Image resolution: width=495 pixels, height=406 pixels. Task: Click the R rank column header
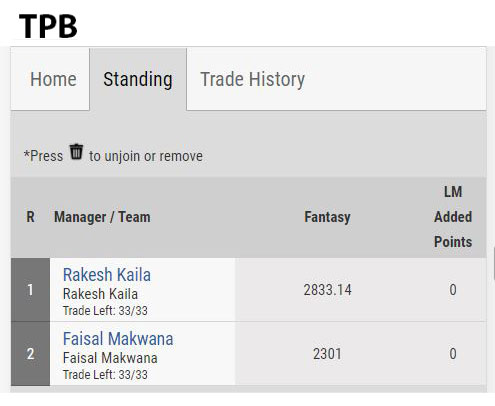coord(30,217)
